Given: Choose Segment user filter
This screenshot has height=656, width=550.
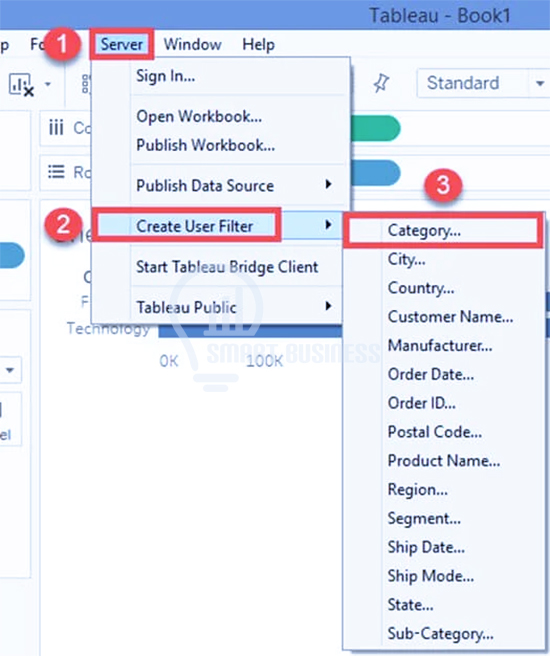Looking at the screenshot, I should (443, 518).
